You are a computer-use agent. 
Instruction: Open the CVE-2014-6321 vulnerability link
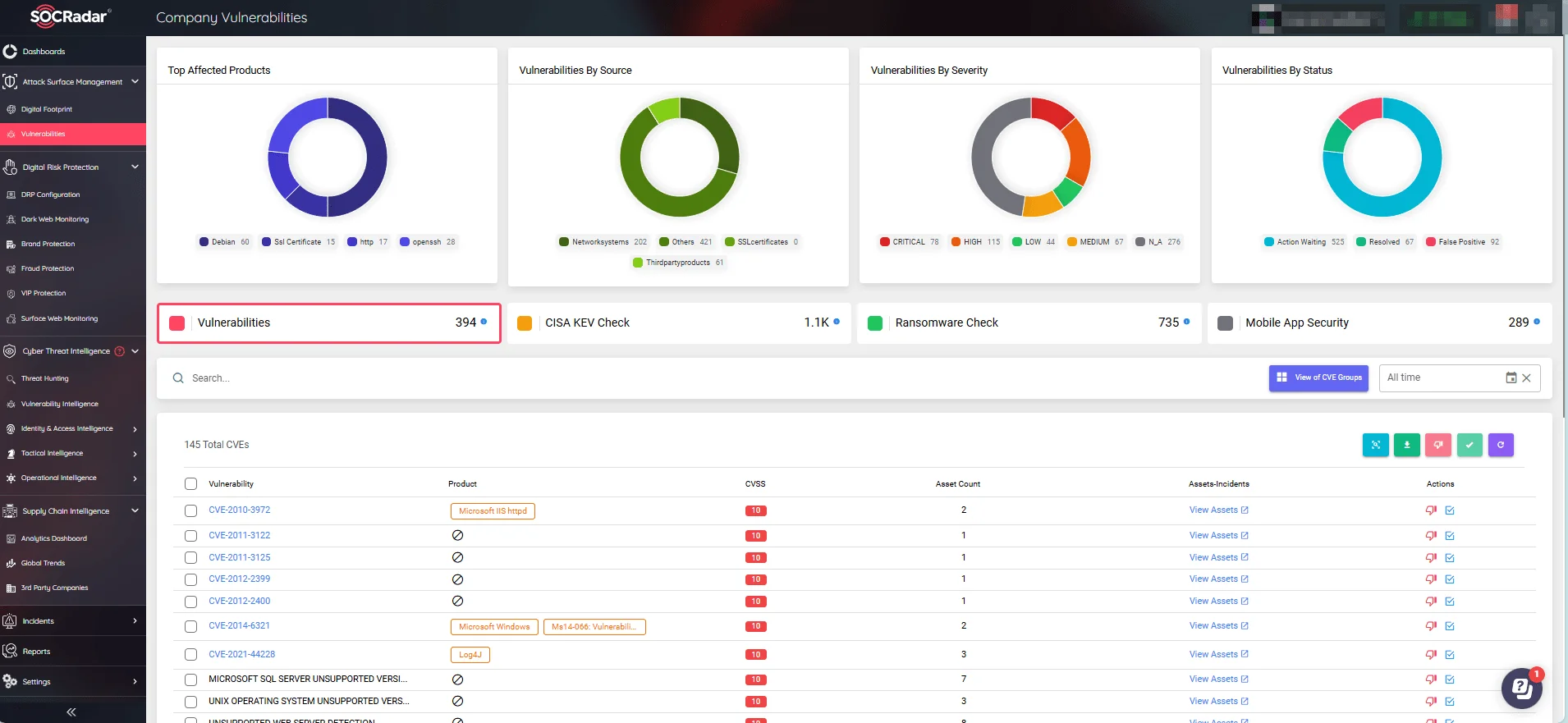pos(239,625)
